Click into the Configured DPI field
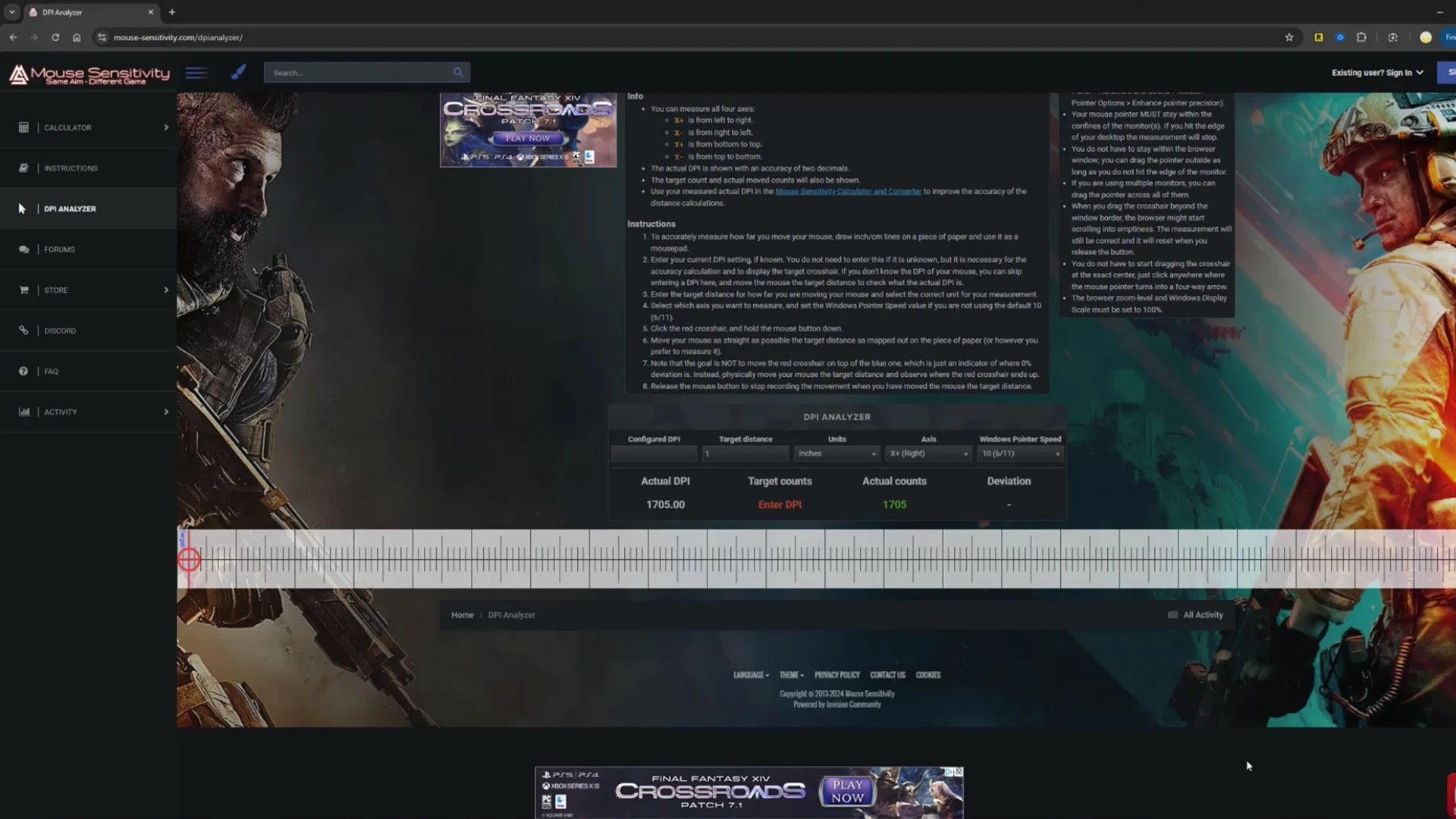The image size is (1456, 819). point(654,453)
